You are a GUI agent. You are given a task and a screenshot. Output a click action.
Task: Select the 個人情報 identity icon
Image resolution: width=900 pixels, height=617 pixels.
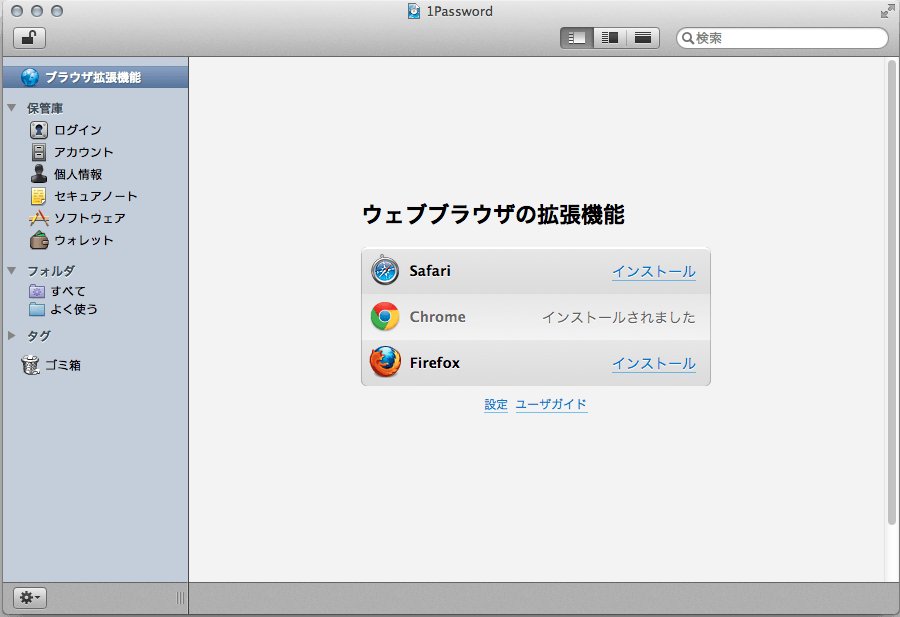pos(39,174)
